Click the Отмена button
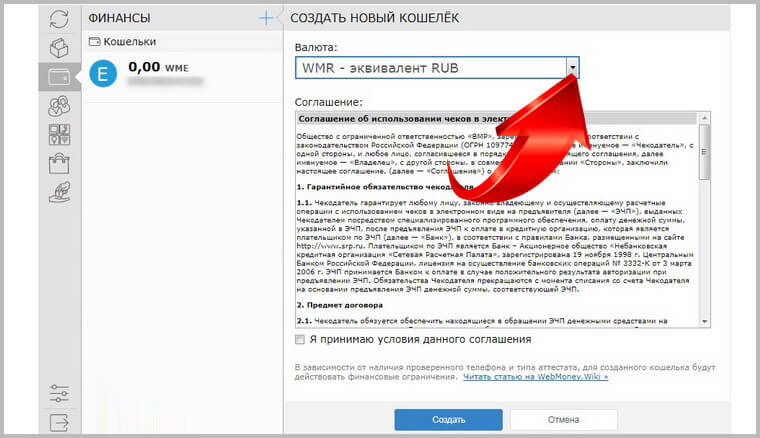This screenshot has height=438, width=760. point(564,420)
